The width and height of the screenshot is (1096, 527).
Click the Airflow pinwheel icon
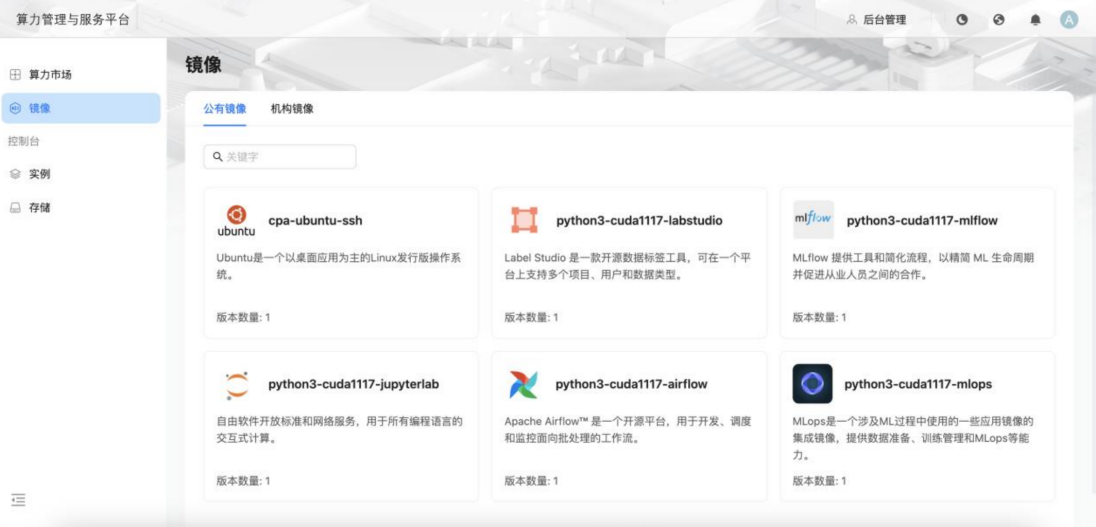pyautogui.click(x=524, y=384)
